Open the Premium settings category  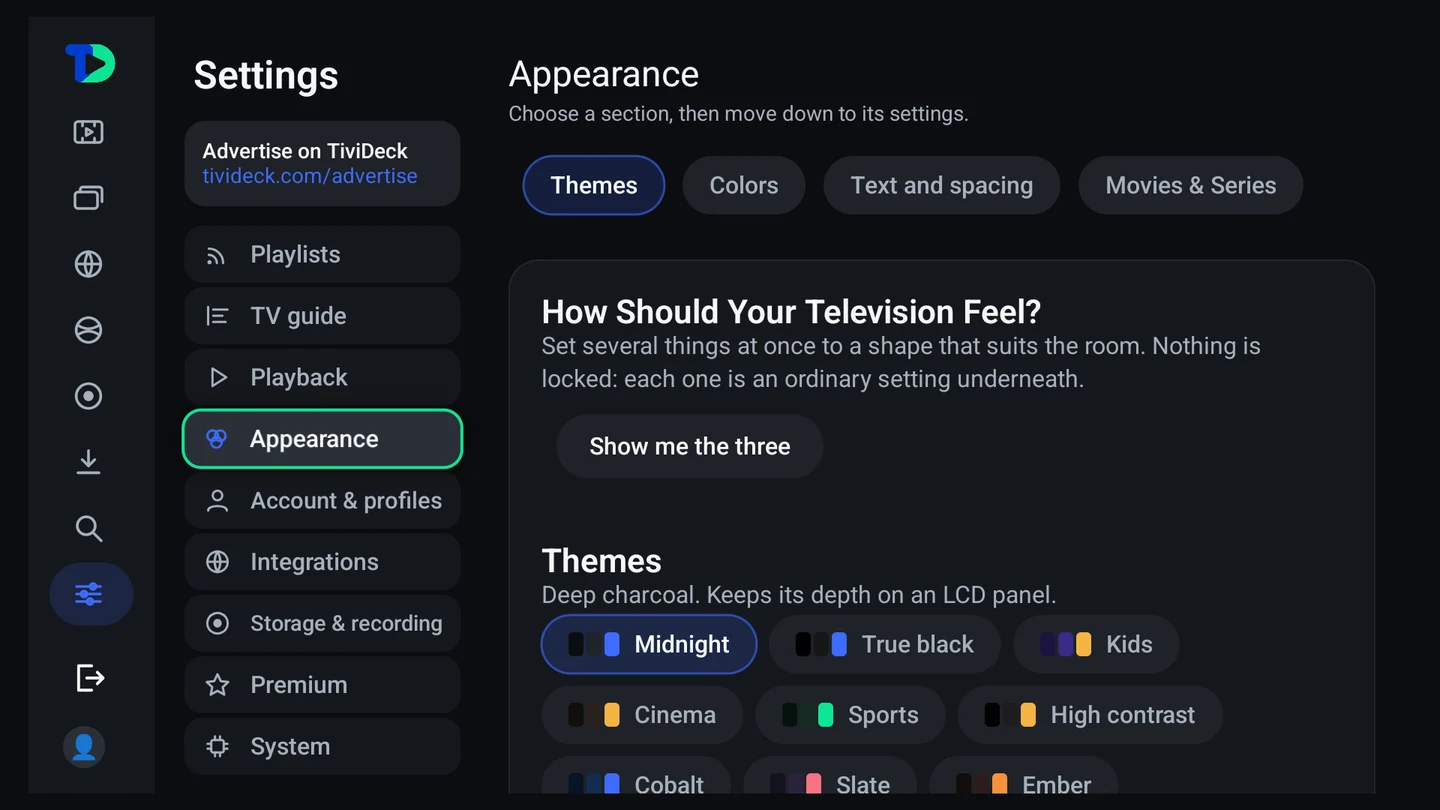coord(322,685)
